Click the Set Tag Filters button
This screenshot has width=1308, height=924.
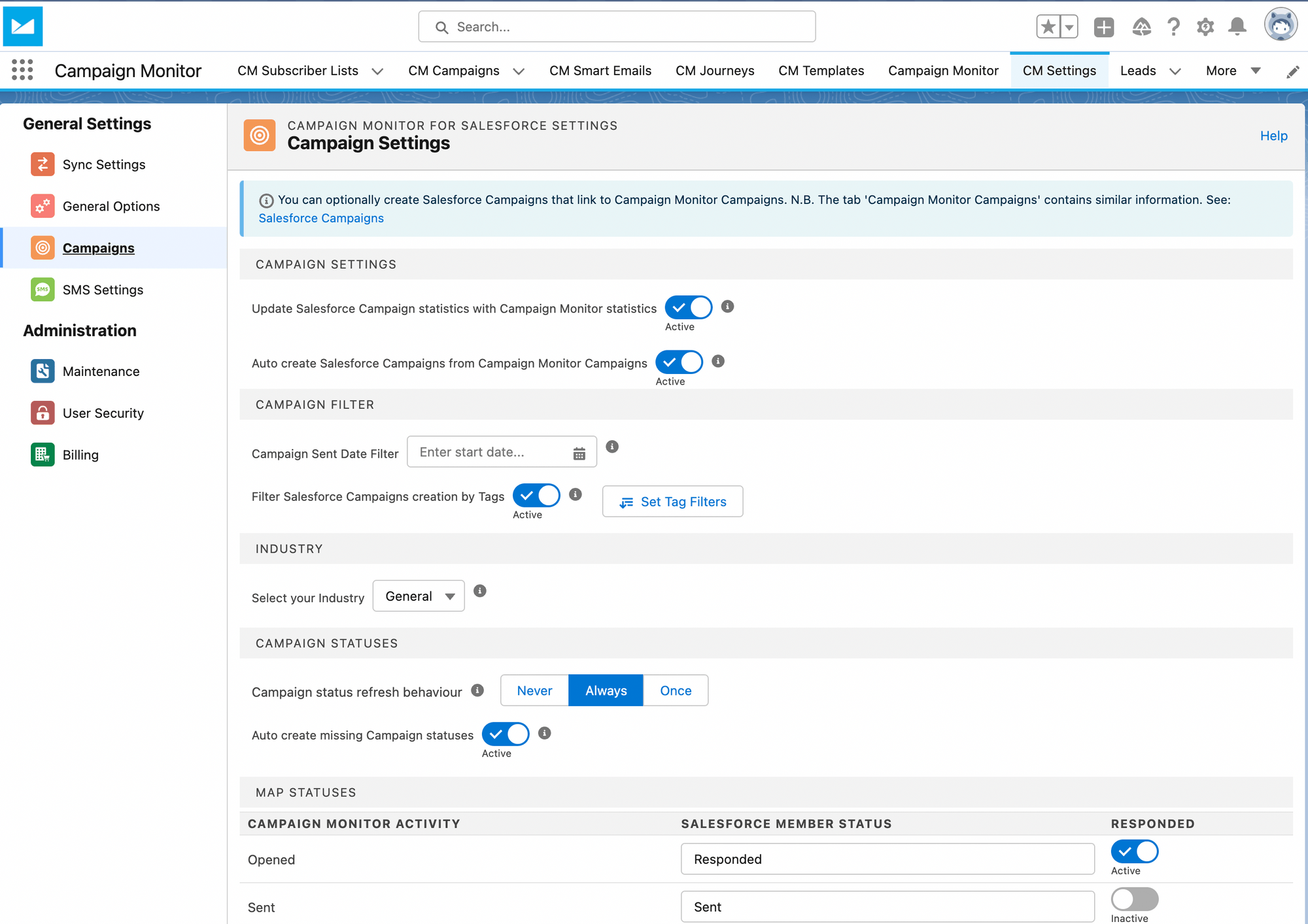point(672,502)
